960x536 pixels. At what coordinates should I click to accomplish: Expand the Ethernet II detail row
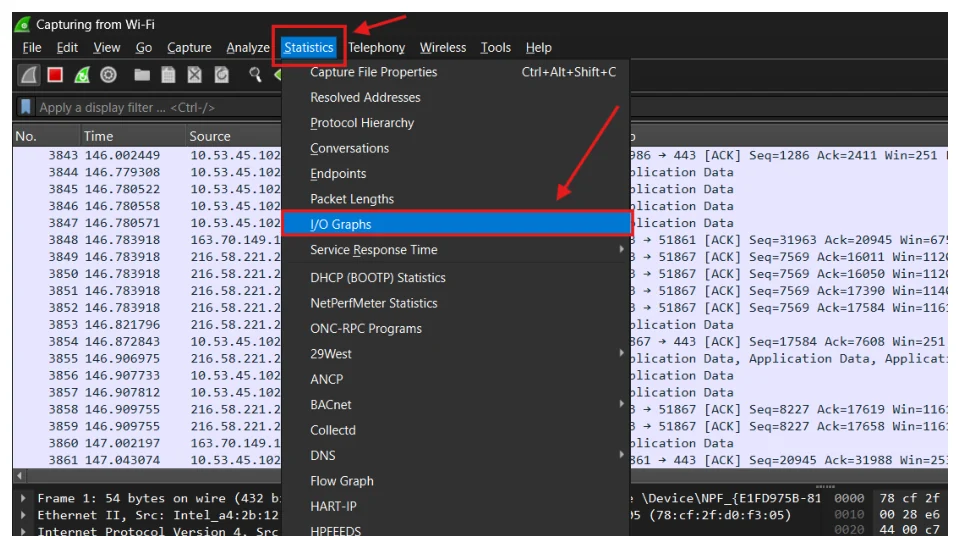click(23, 515)
